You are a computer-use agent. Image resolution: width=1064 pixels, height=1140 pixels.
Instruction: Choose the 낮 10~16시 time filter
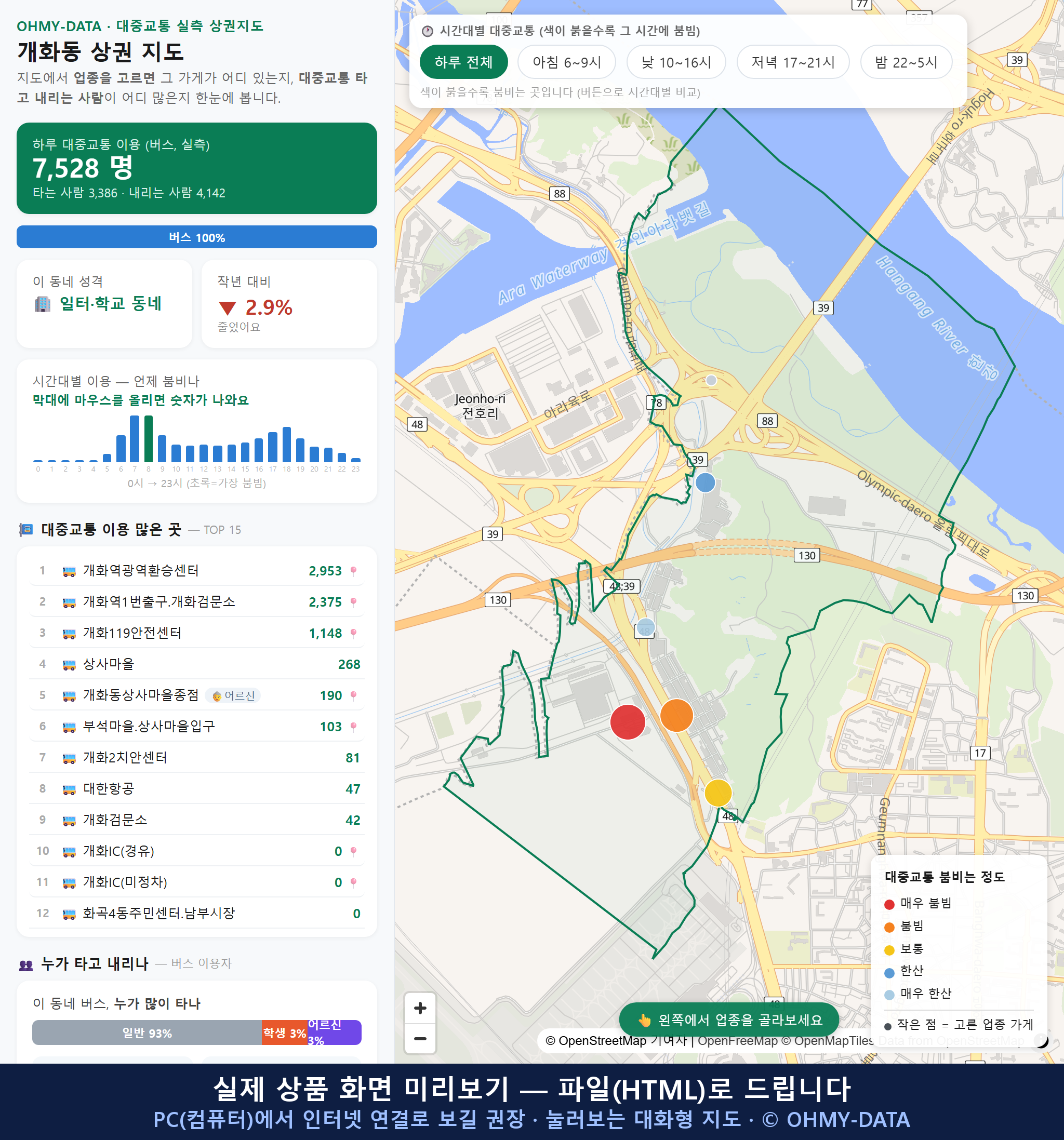[676, 62]
